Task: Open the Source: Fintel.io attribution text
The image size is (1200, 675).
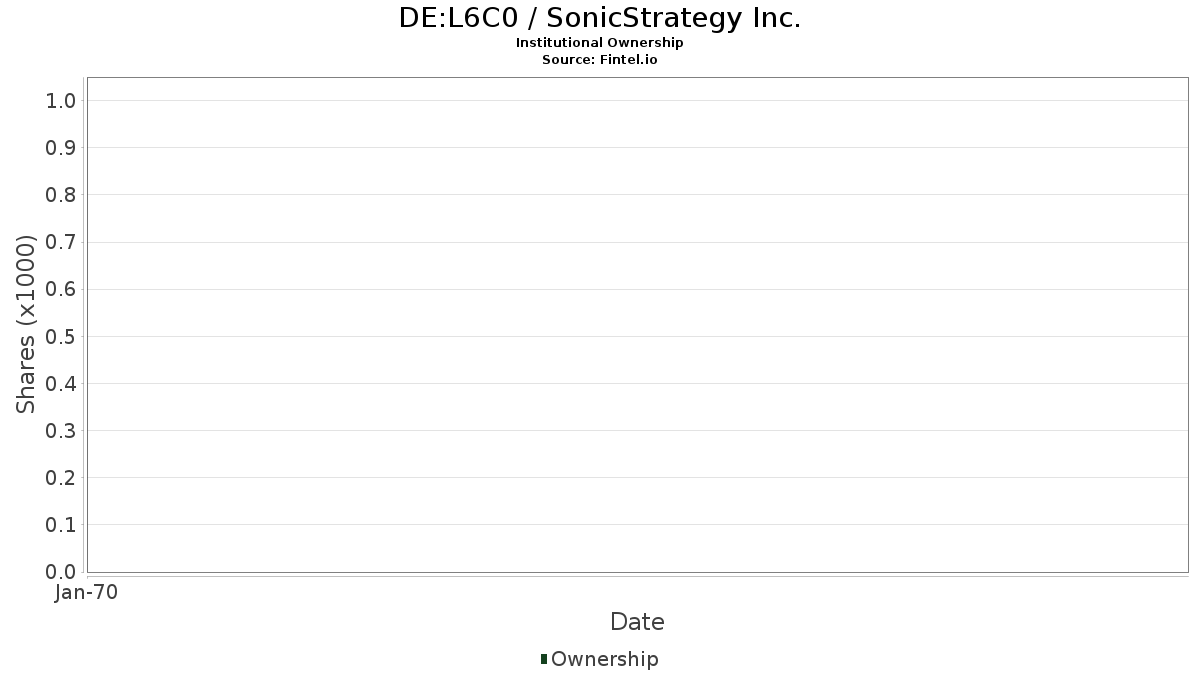Action: [600, 59]
